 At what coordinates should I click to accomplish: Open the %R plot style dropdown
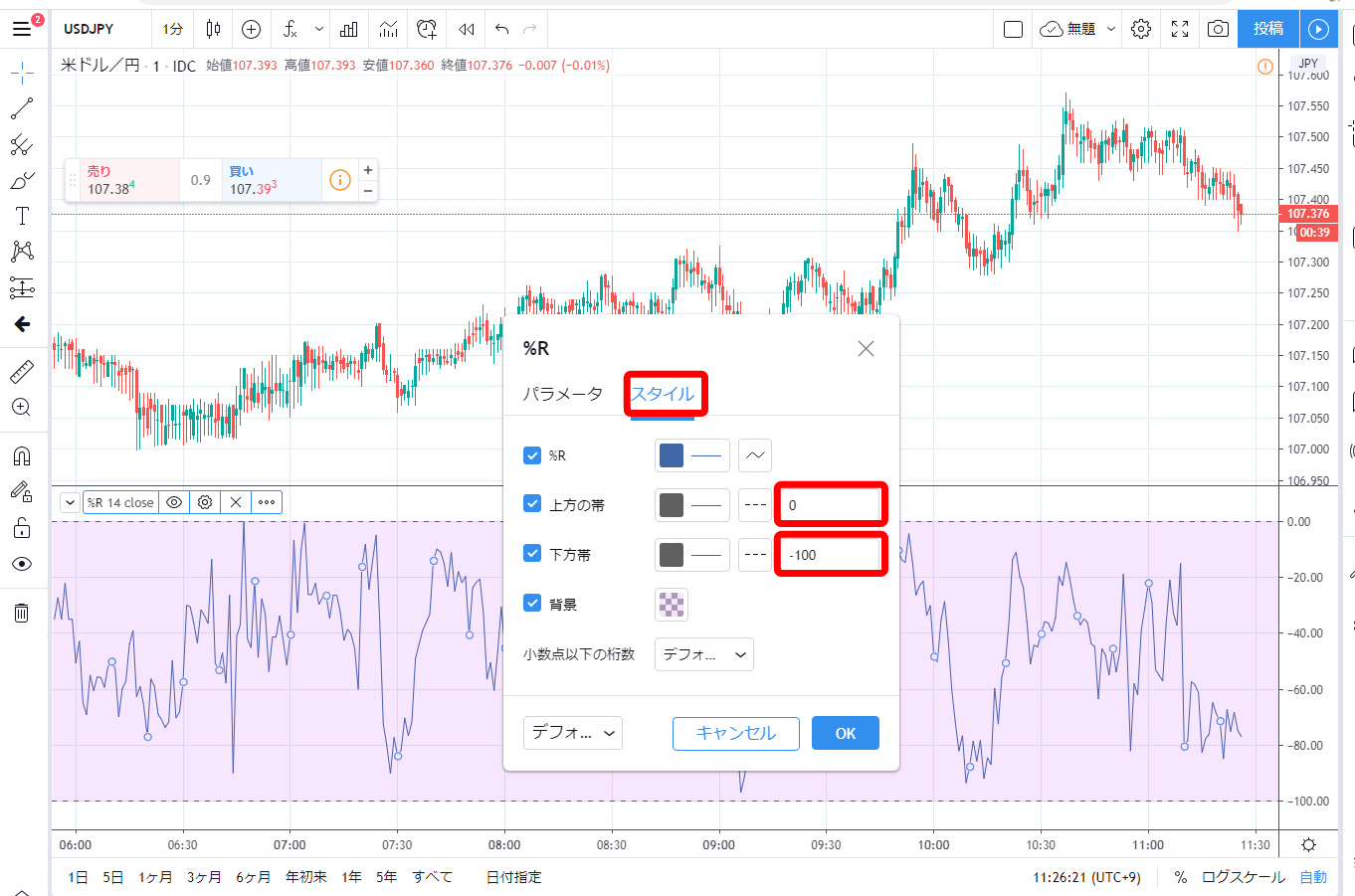755,455
